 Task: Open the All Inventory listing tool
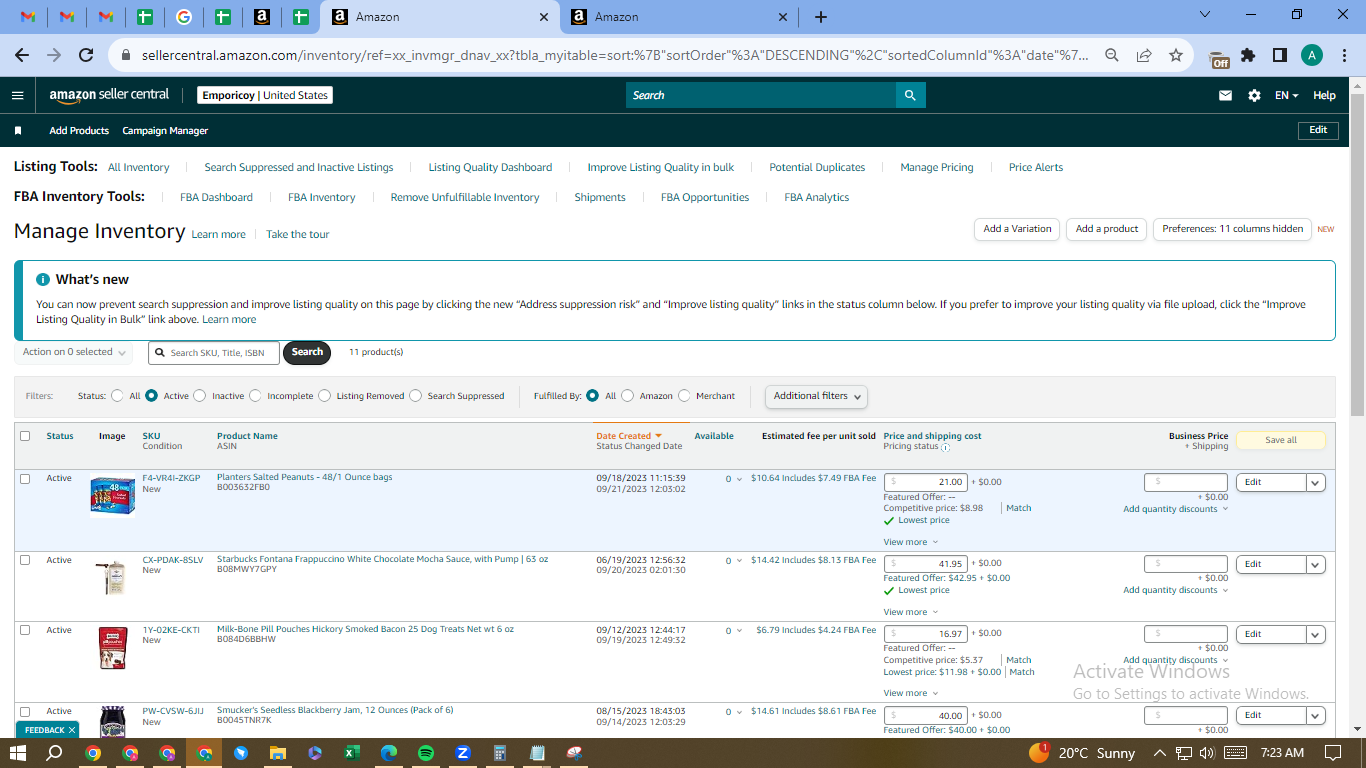pyautogui.click(x=138, y=168)
